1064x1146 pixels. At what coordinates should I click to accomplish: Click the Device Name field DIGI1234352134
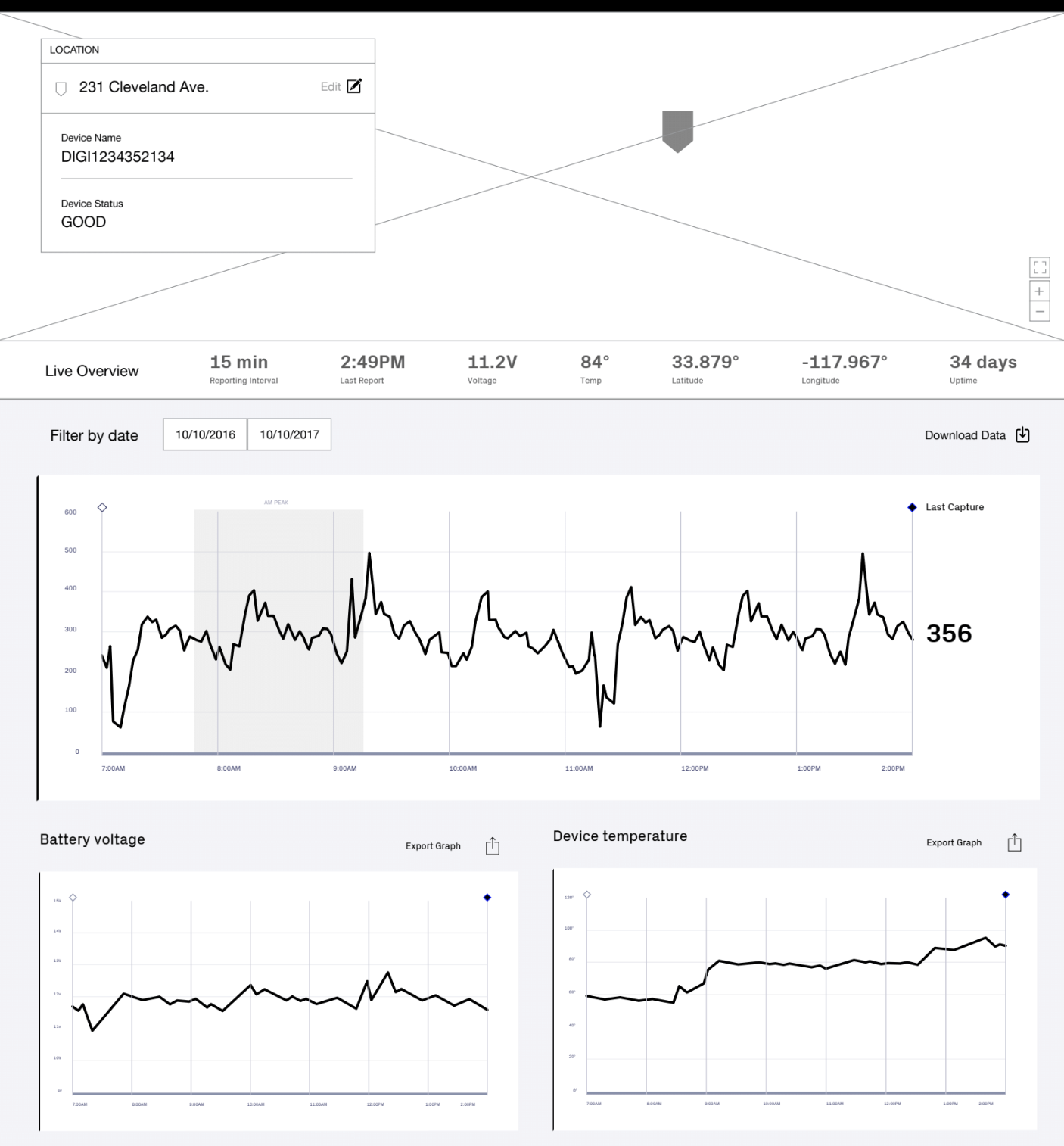pyautogui.click(x=118, y=157)
